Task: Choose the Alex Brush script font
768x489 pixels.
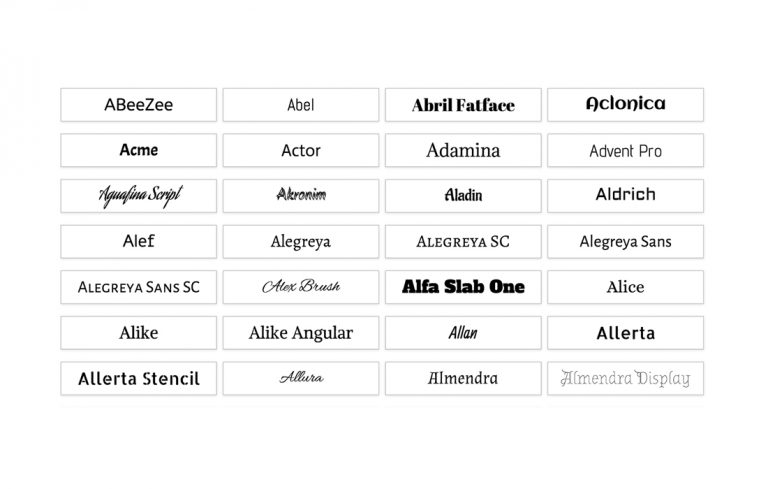Action: point(301,287)
